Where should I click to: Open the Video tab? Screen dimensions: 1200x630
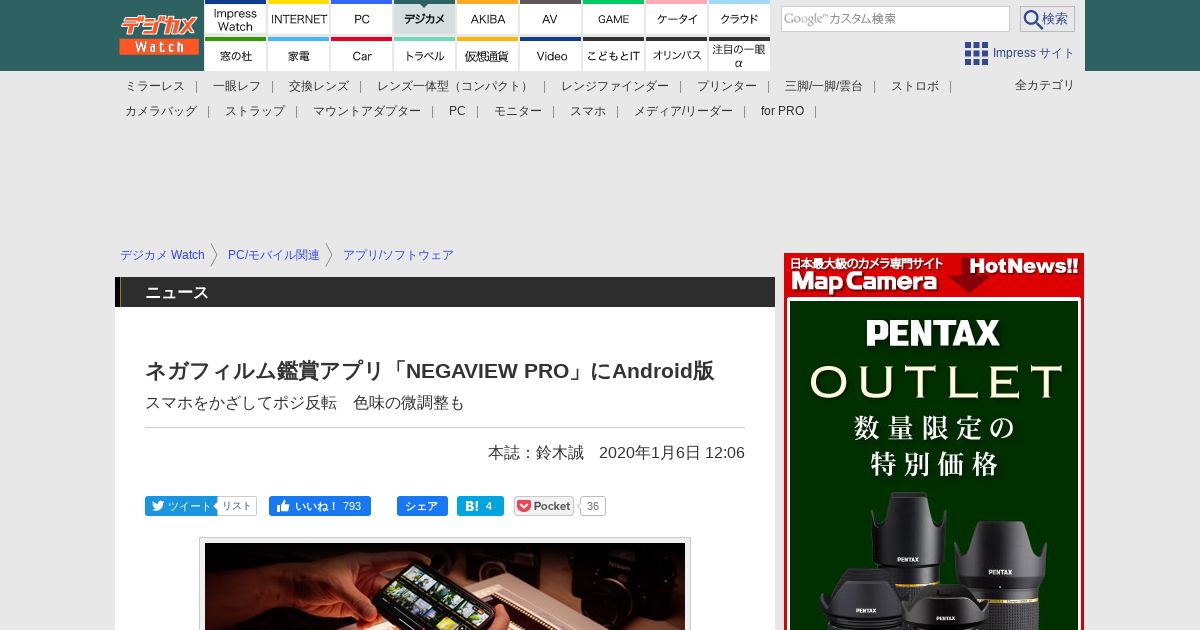point(551,55)
